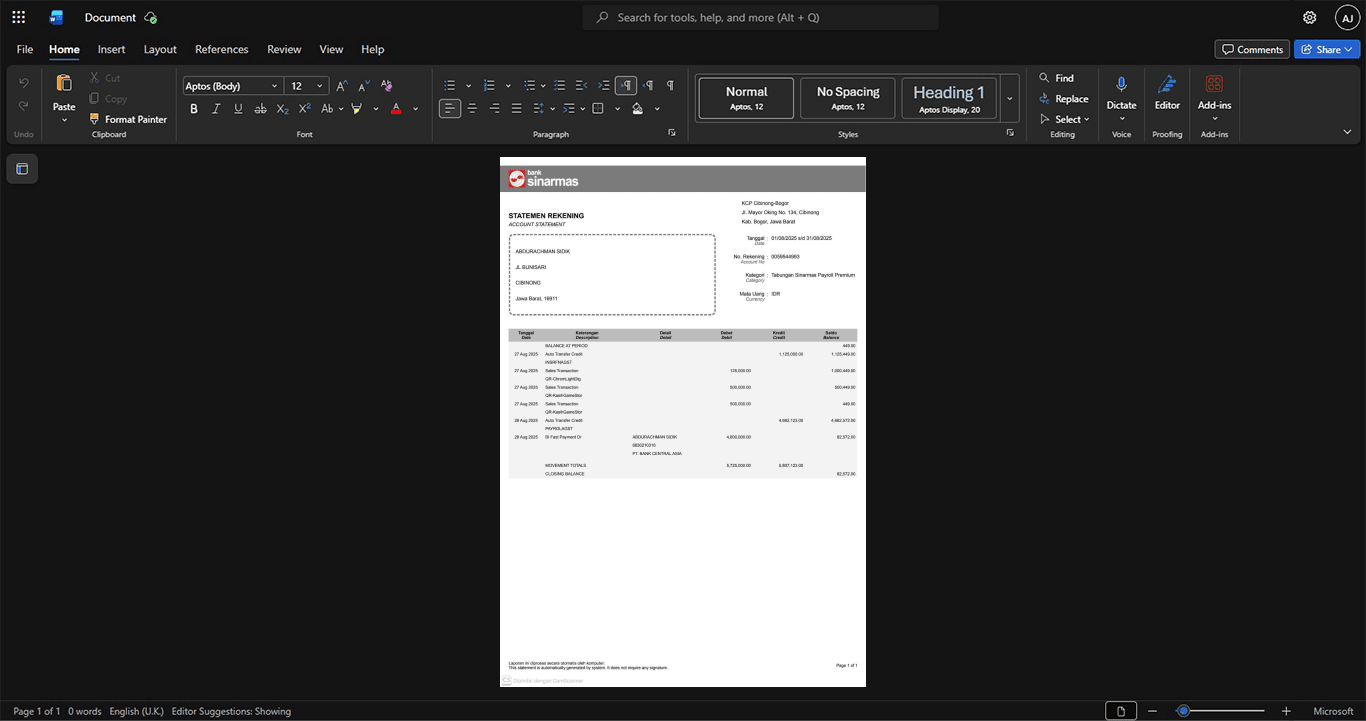Click Replace in Editing group
This screenshot has width=1366, height=721.
[1063, 98]
